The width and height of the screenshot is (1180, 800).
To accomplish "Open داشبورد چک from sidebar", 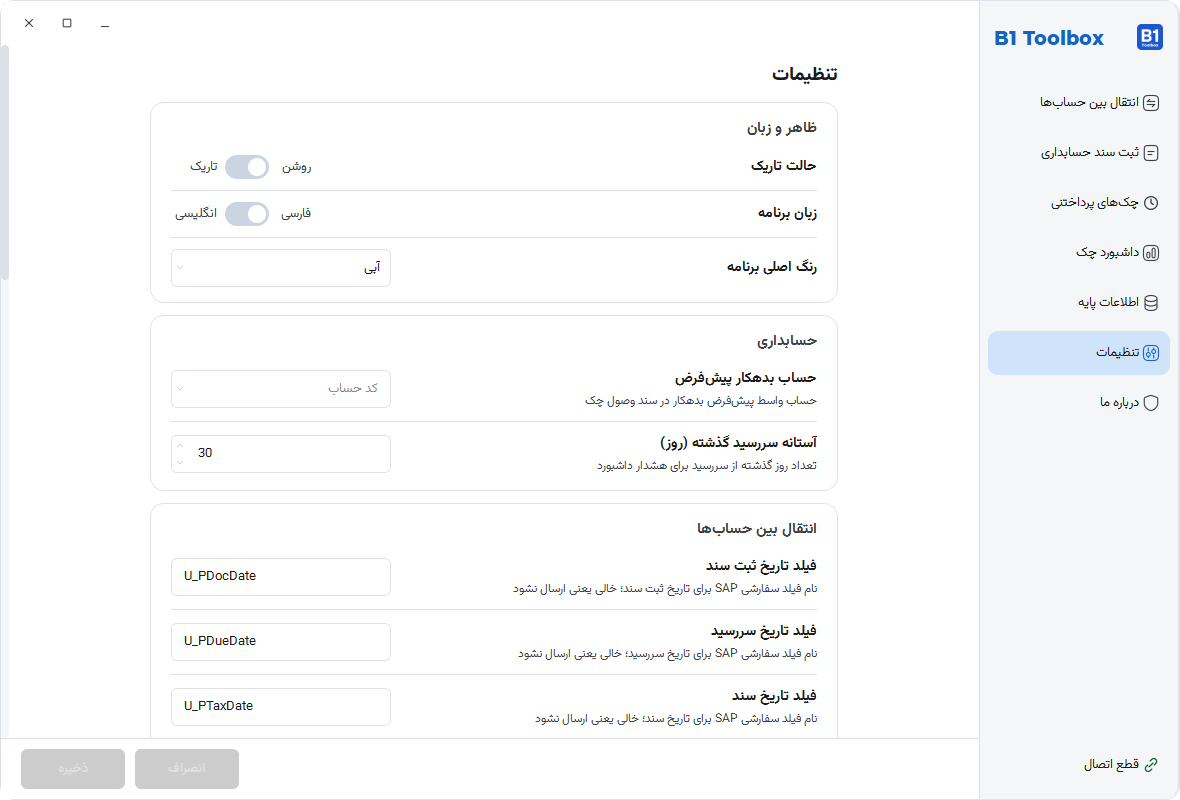I will coord(1078,253).
